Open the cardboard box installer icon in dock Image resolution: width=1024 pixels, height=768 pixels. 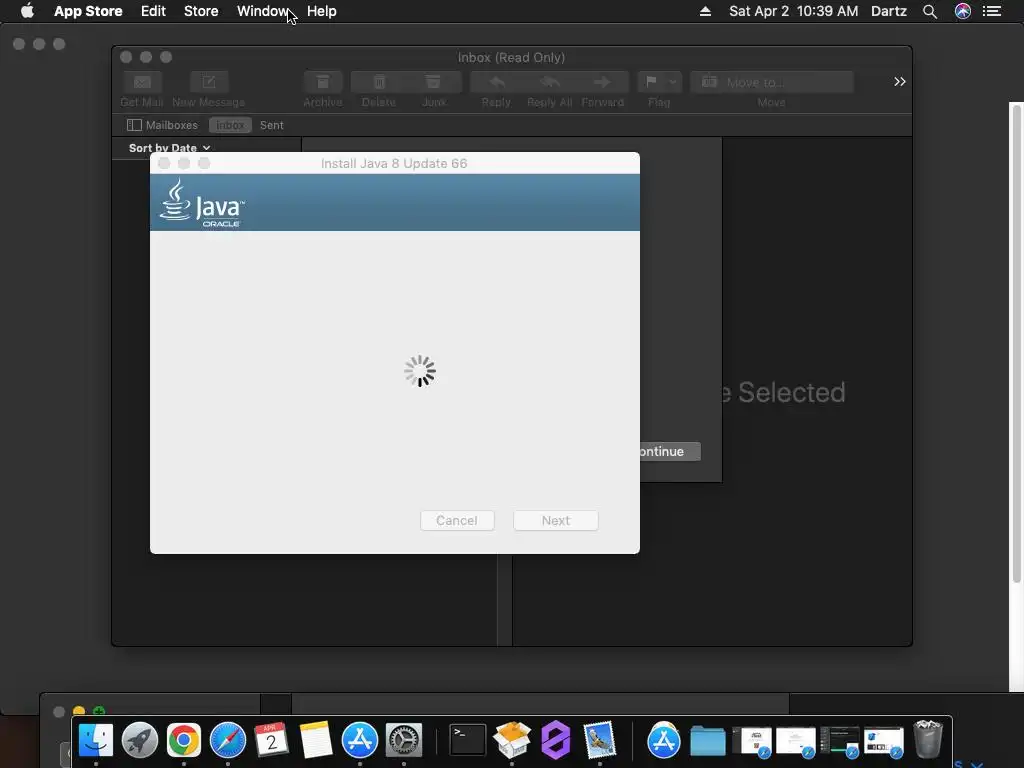pos(512,741)
